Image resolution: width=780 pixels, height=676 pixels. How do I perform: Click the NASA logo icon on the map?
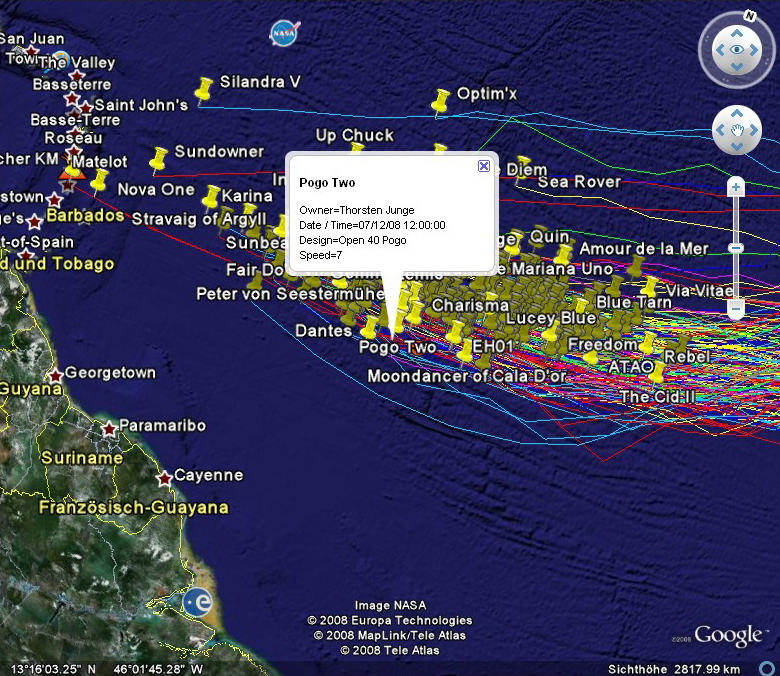284,33
